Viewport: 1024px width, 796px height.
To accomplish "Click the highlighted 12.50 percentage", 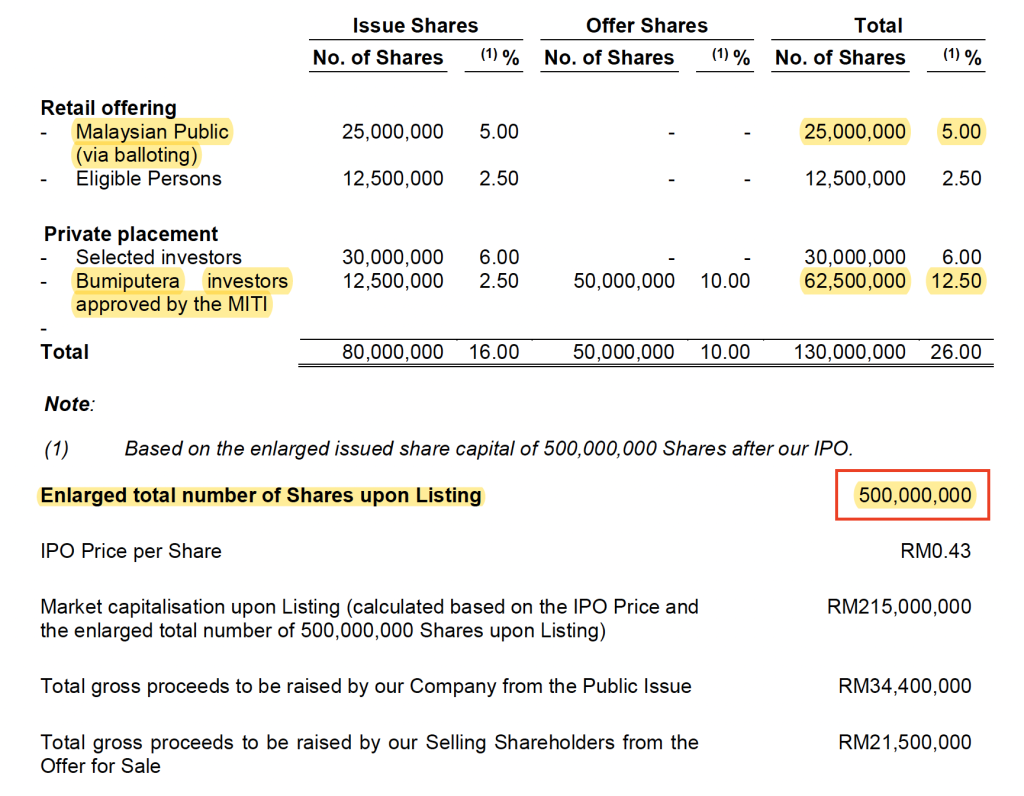I will [956, 281].
